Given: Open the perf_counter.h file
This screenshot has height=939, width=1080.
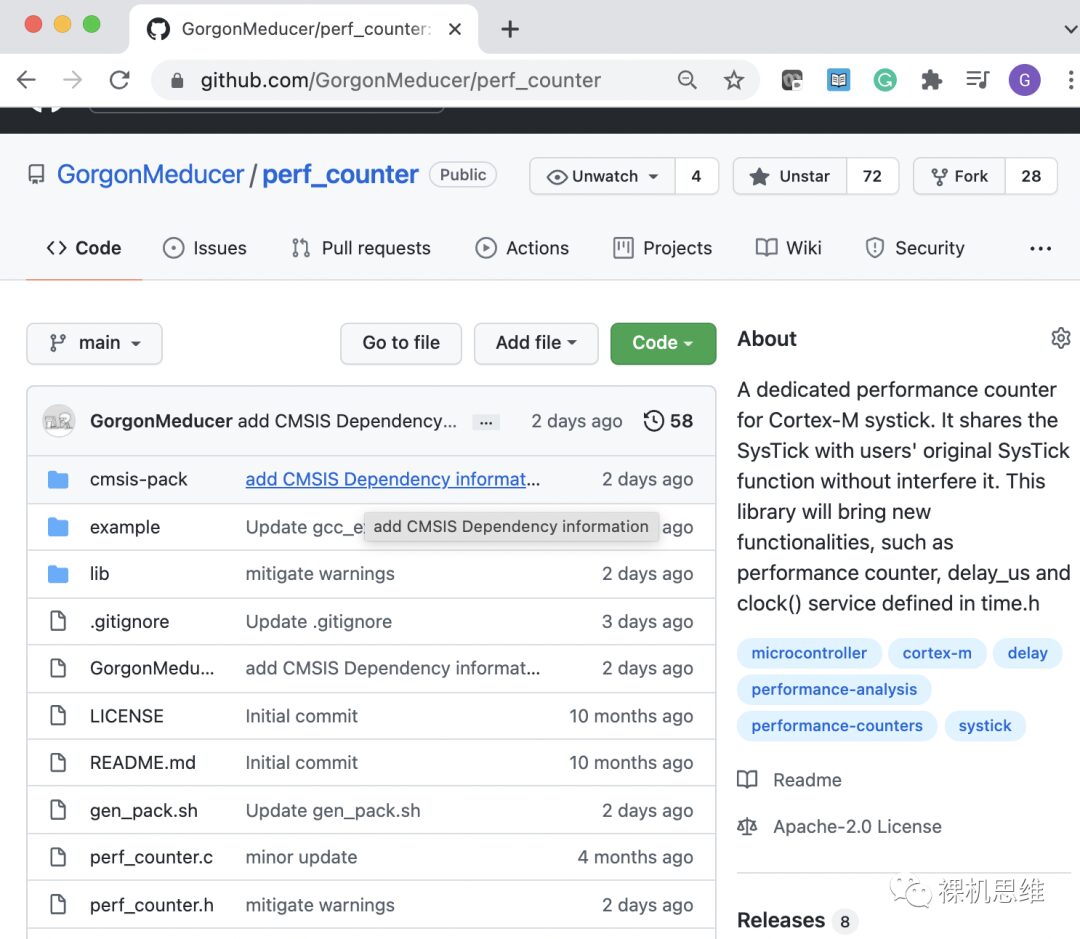Looking at the screenshot, I should [152, 905].
